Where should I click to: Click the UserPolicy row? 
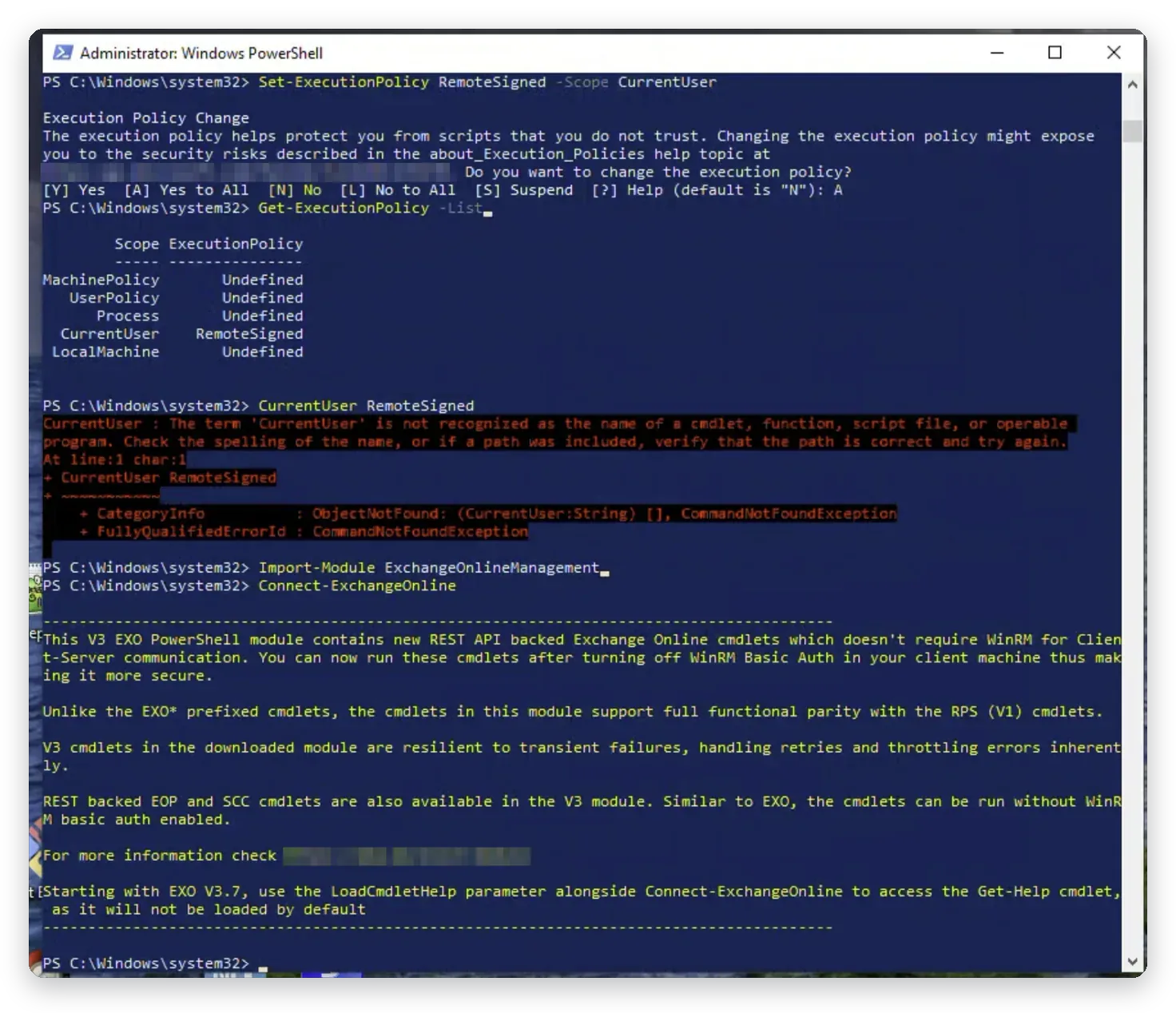coord(186,298)
